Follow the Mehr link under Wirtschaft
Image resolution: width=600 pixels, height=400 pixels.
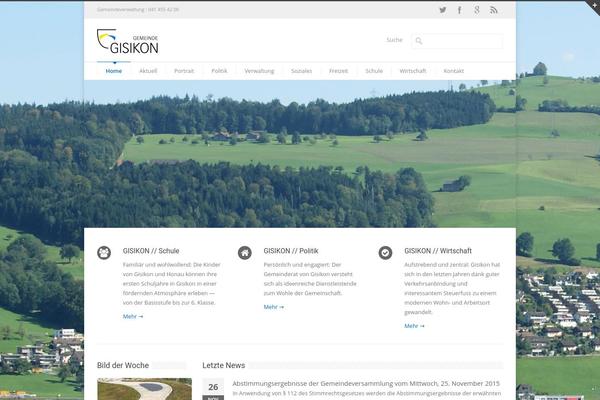tap(414, 326)
